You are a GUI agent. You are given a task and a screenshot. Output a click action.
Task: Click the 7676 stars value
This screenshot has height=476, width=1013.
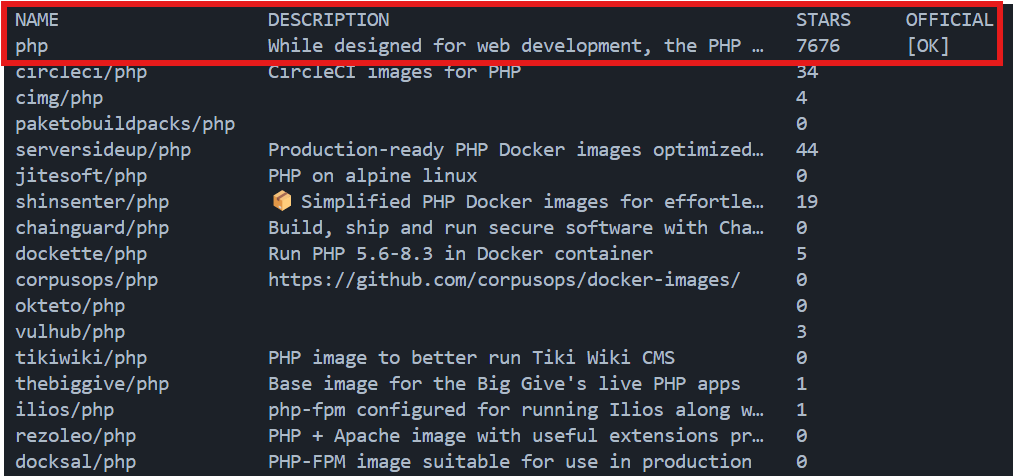coord(817,47)
